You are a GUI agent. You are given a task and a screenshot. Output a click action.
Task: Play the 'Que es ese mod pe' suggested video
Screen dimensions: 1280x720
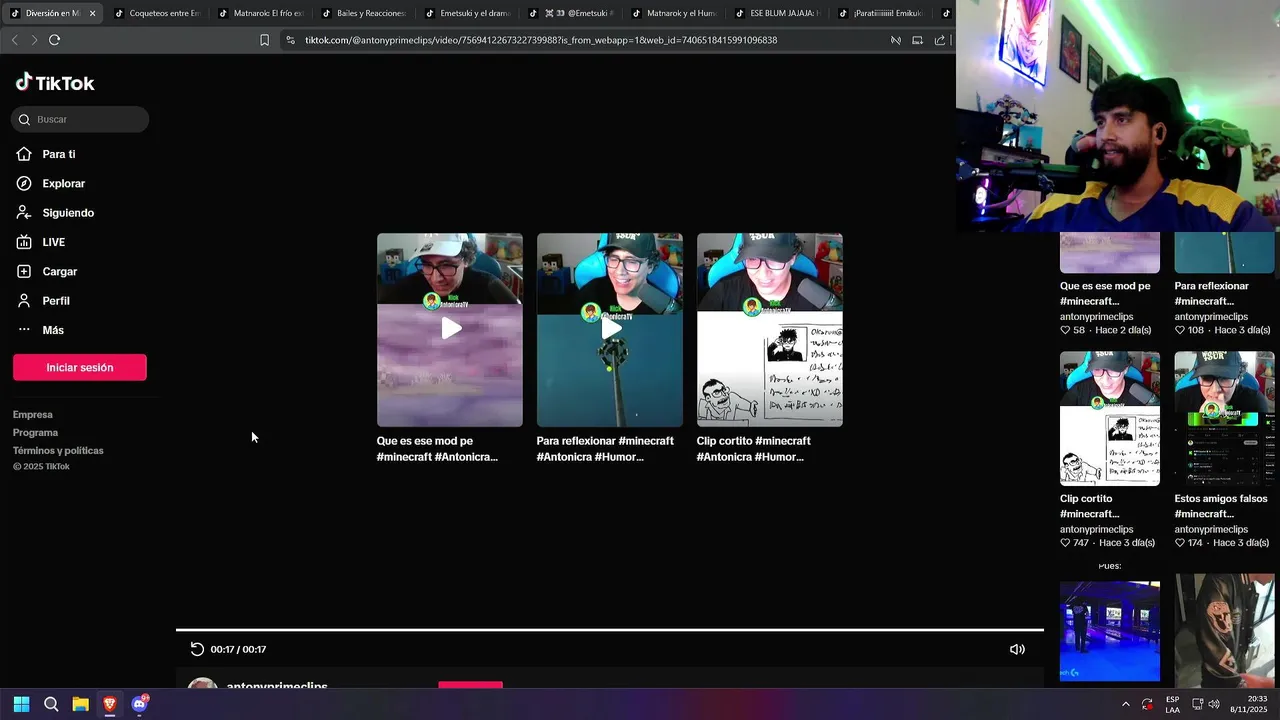(x=450, y=330)
